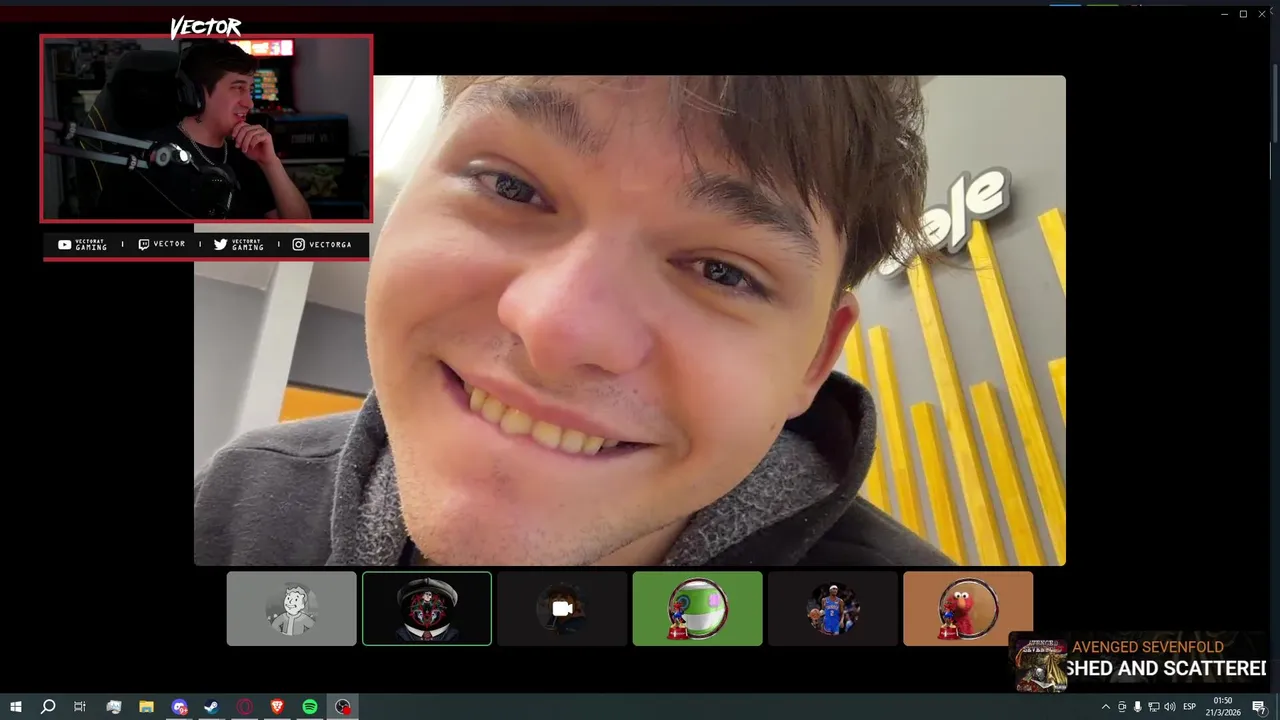Select the green background participant tile
The width and height of the screenshot is (1280, 720).
[697, 608]
